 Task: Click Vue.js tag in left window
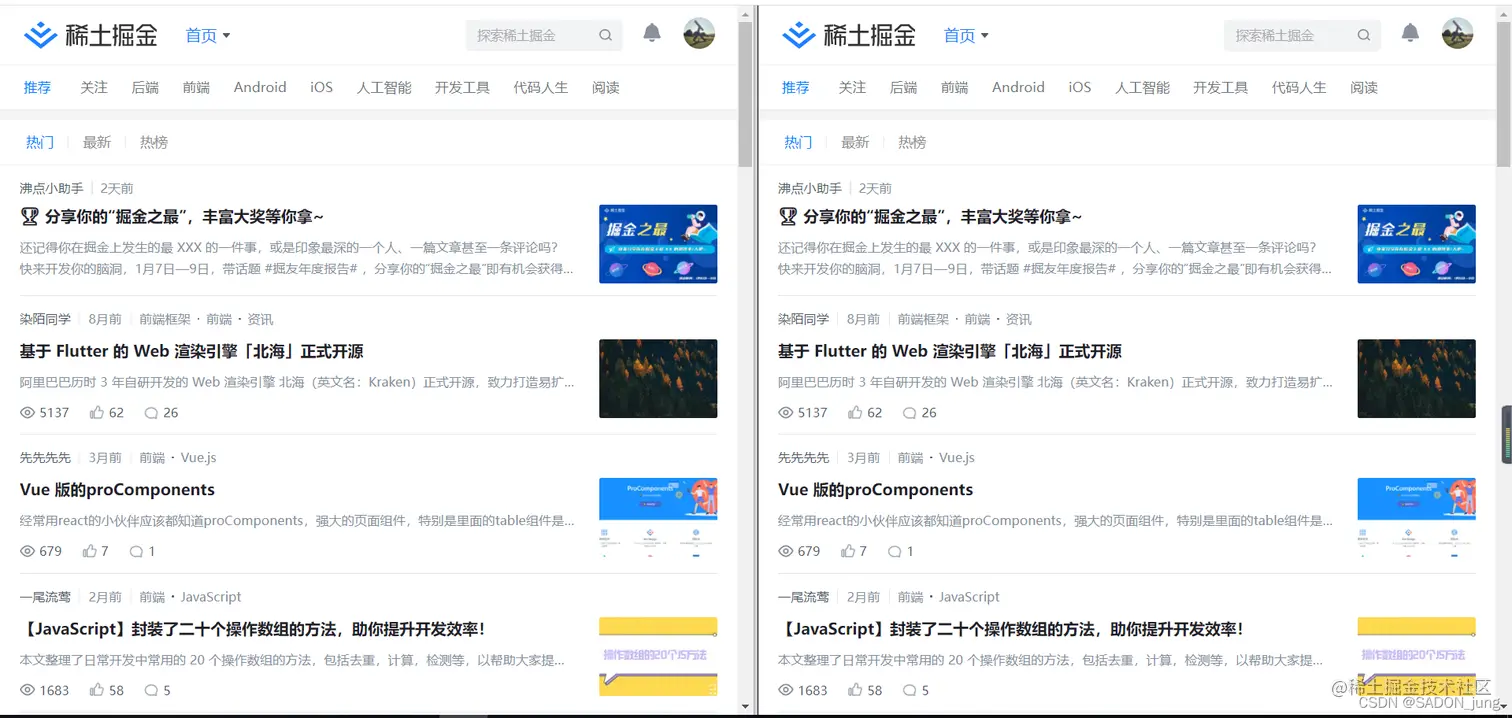198,457
